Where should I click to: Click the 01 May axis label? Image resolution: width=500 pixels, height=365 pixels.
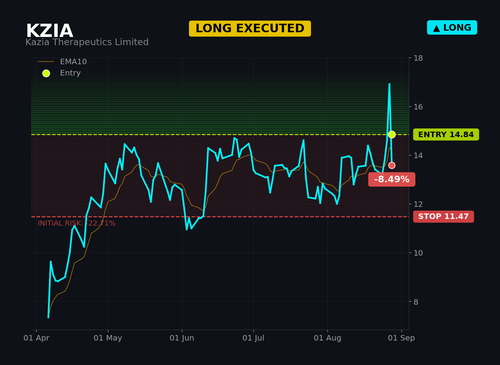point(108,338)
